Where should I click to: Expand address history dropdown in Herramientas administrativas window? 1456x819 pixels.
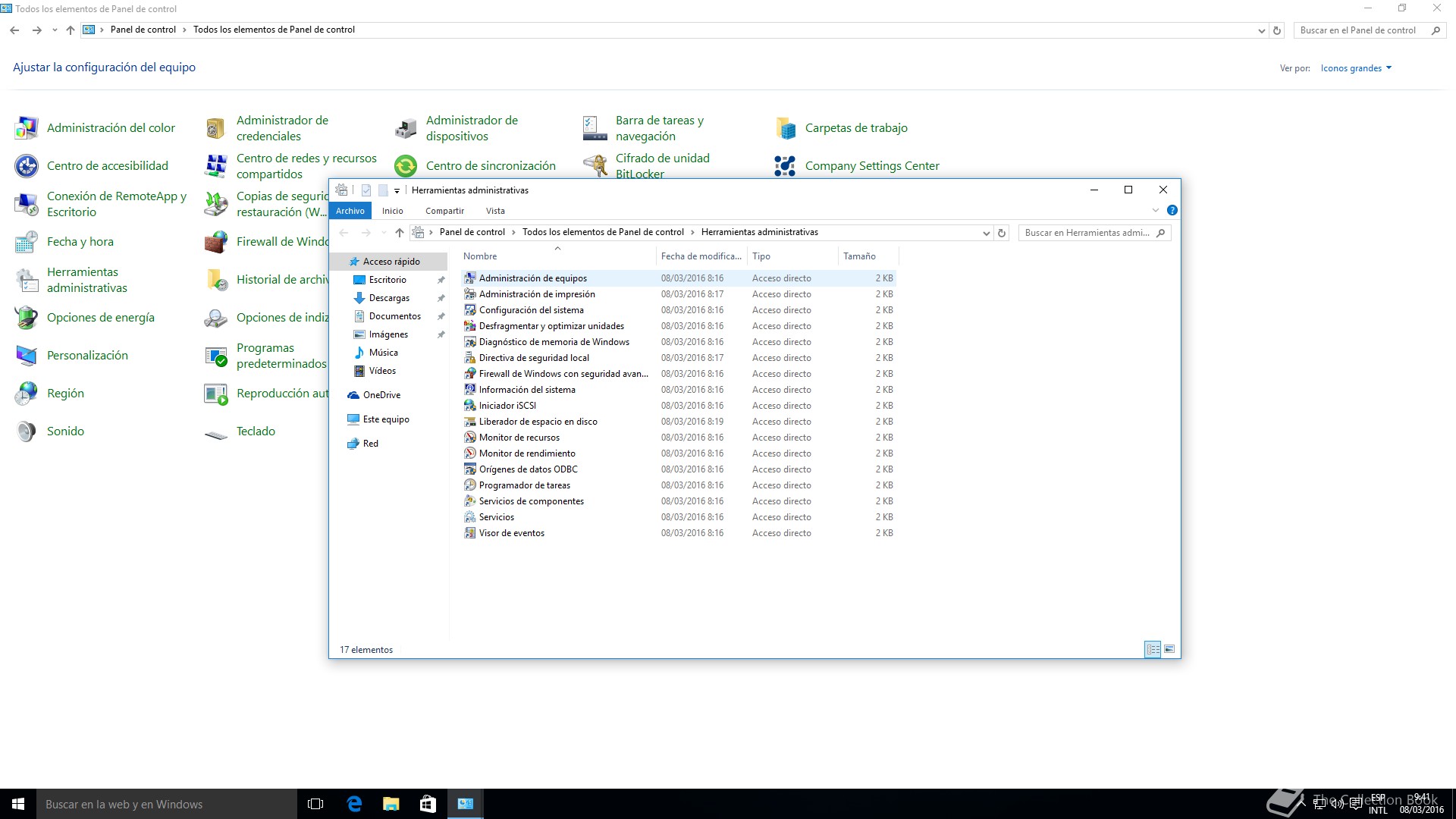[x=986, y=233]
